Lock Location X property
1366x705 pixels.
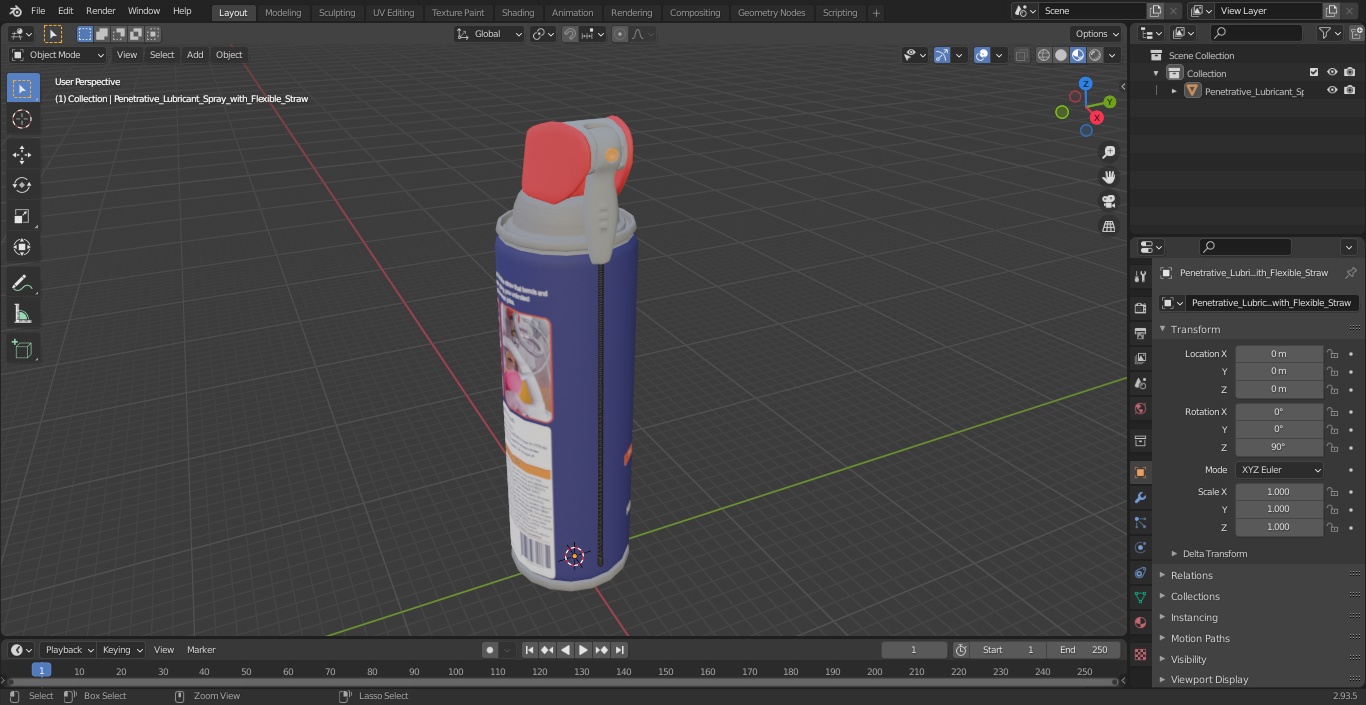[x=1332, y=354]
